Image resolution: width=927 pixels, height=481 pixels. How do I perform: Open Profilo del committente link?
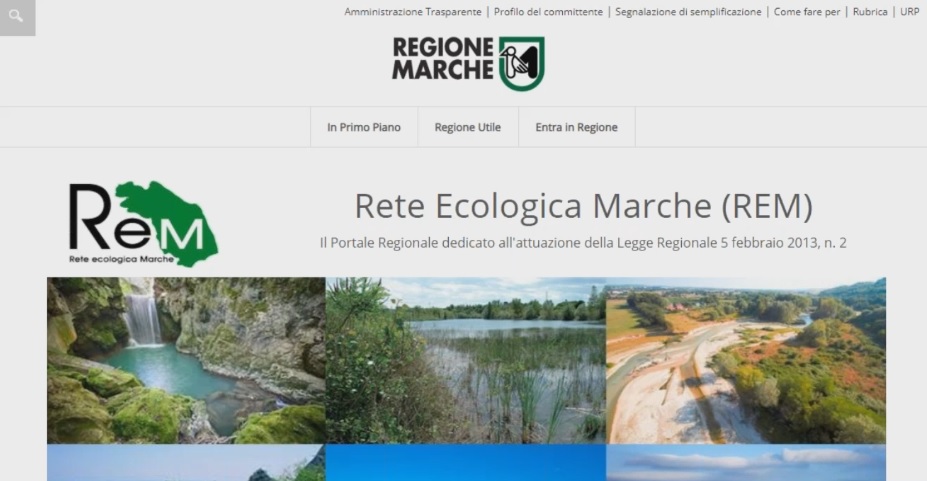pyautogui.click(x=548, y=12)
